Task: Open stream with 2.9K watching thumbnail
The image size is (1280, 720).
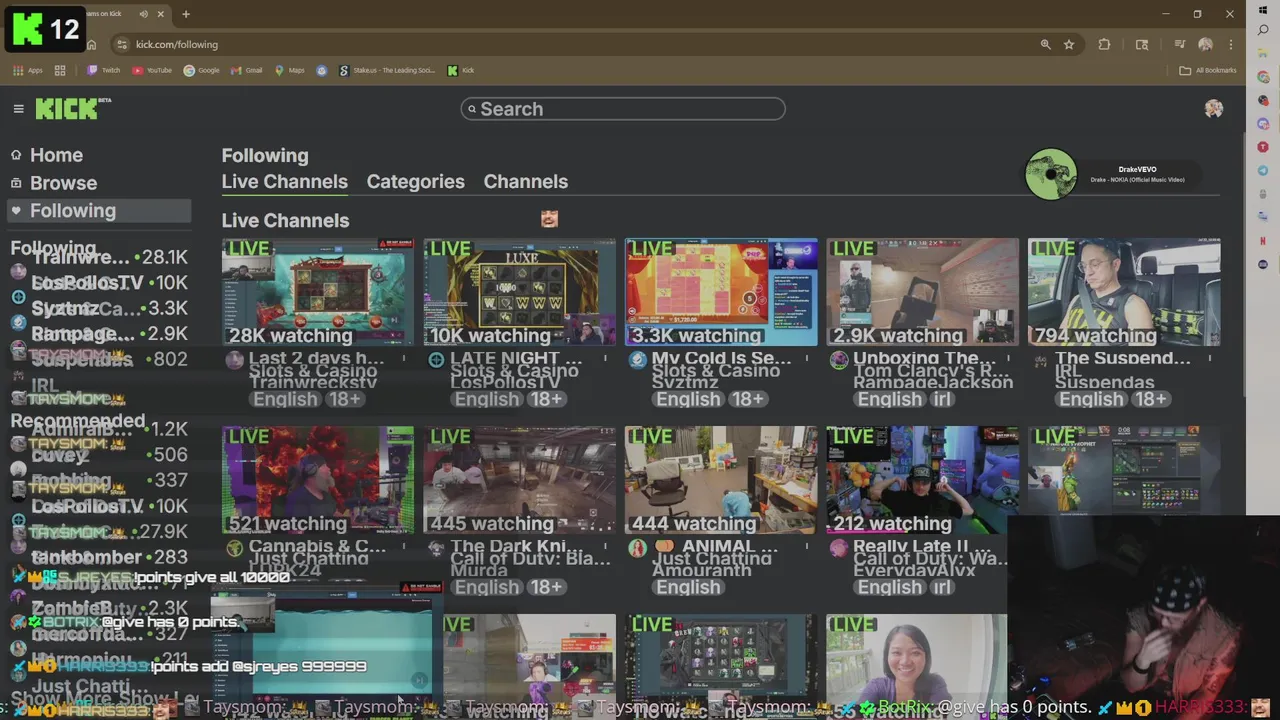Action: [923, 292]
